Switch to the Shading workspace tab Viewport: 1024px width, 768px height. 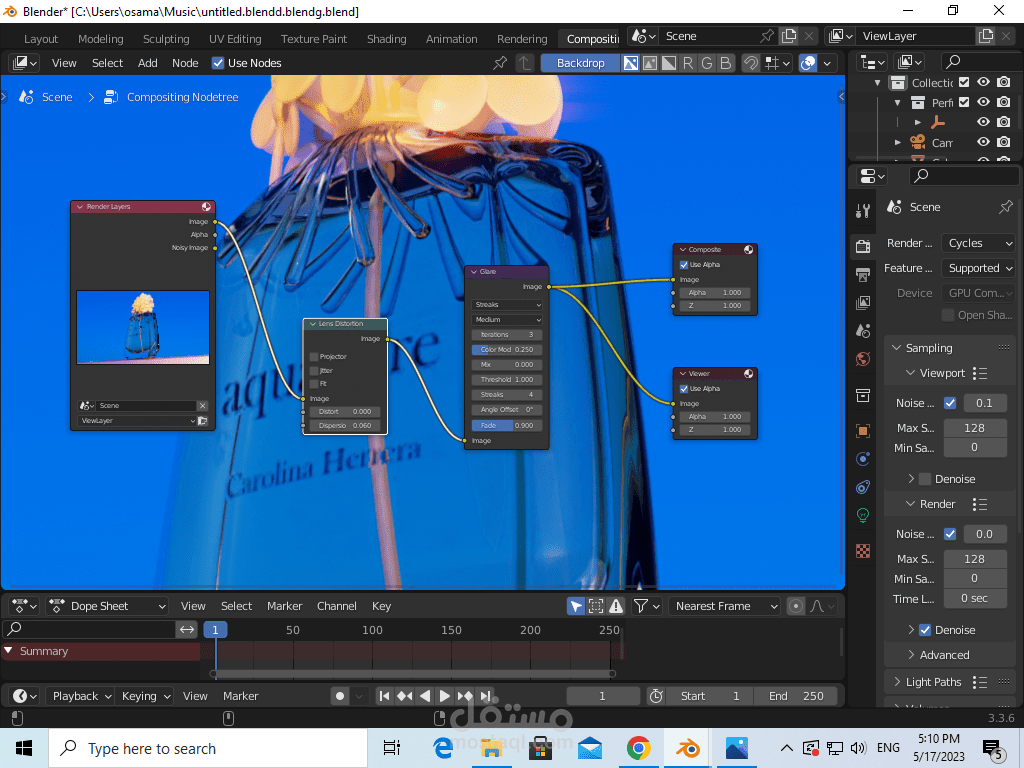pos(387,39)
